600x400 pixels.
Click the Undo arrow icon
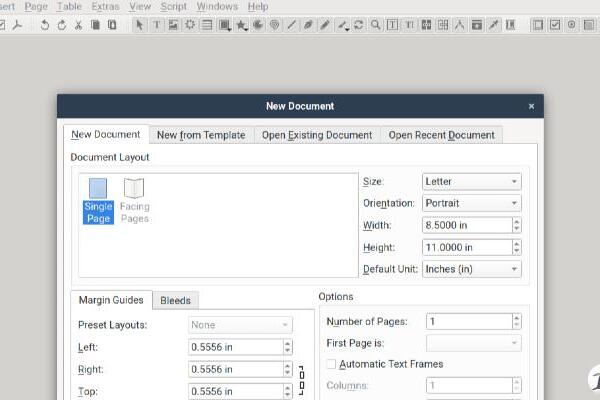45,25
